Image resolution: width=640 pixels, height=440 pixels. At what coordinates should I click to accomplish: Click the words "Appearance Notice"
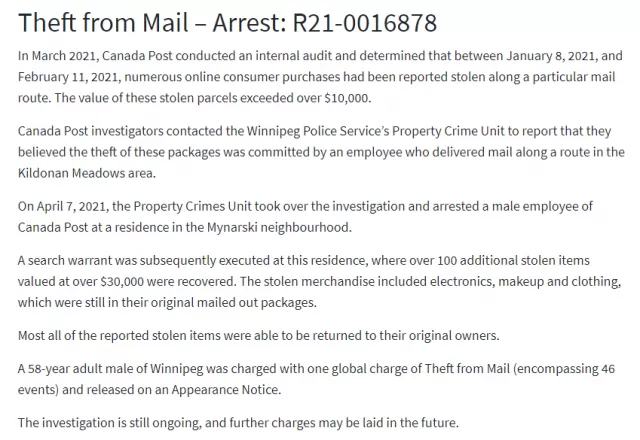[226, 390]
